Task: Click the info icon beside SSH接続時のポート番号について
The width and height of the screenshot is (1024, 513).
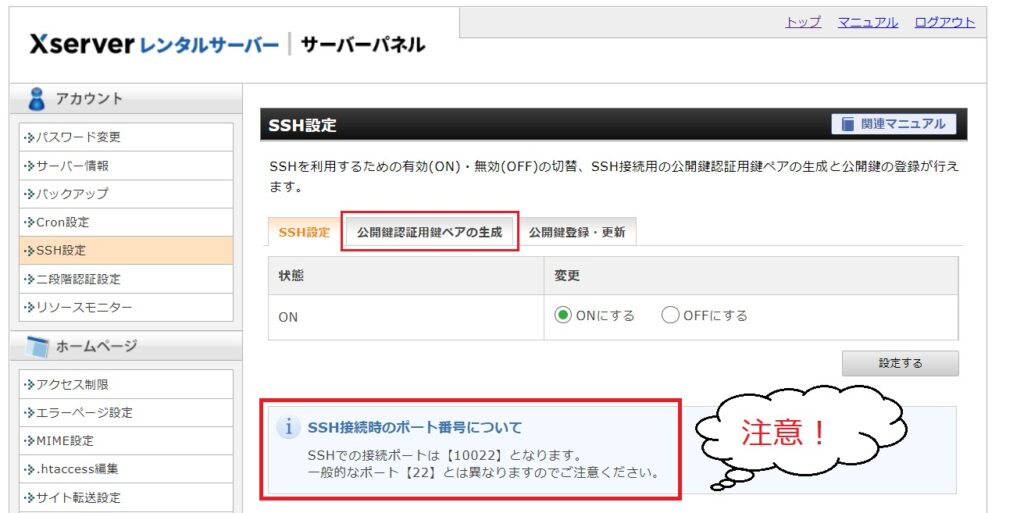Action: tap(288, 428)
